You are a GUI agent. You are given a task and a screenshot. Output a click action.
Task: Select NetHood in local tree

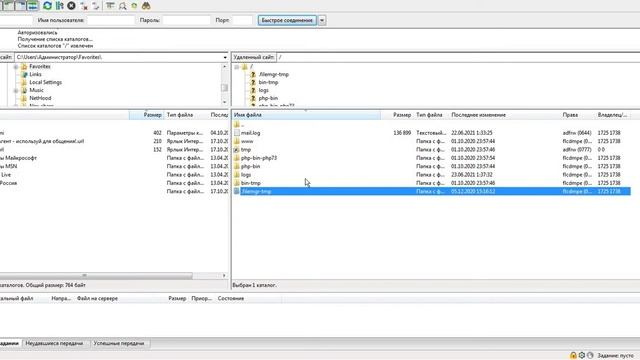coord(40,98)
